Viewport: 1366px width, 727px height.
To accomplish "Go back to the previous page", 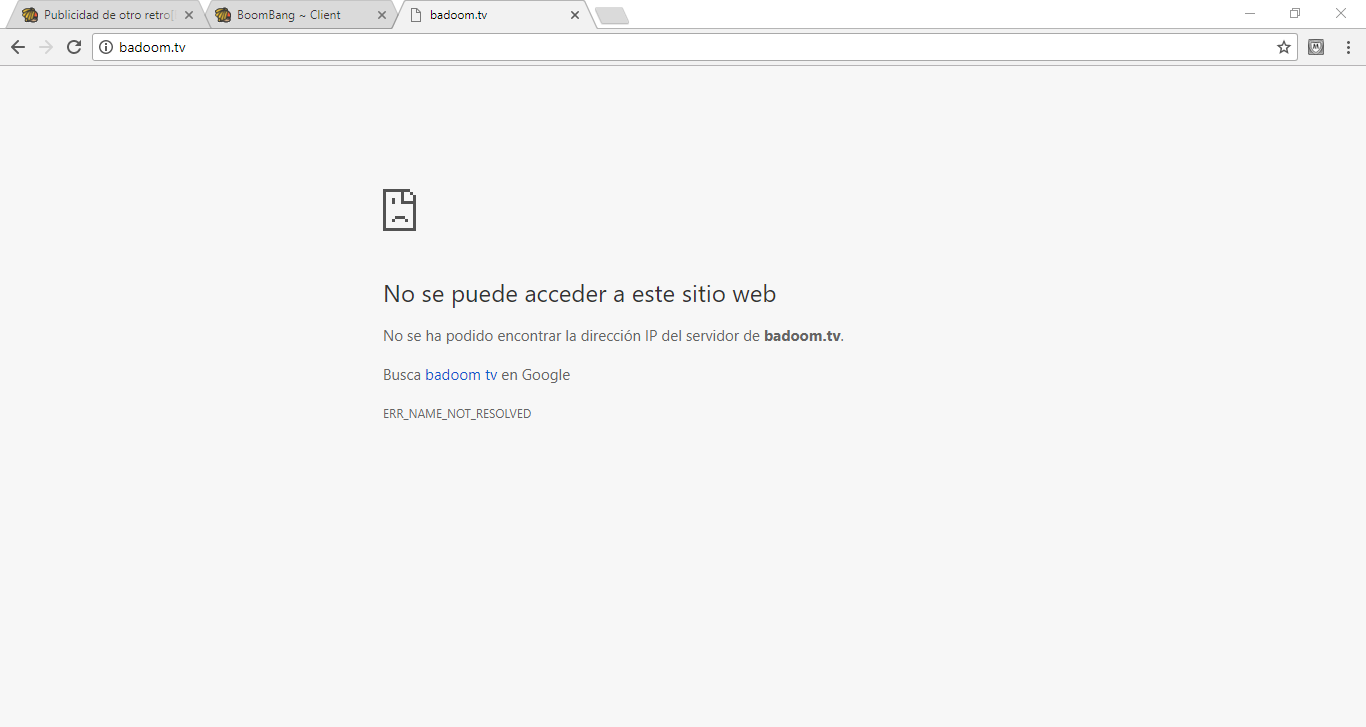I will [18, 47].
